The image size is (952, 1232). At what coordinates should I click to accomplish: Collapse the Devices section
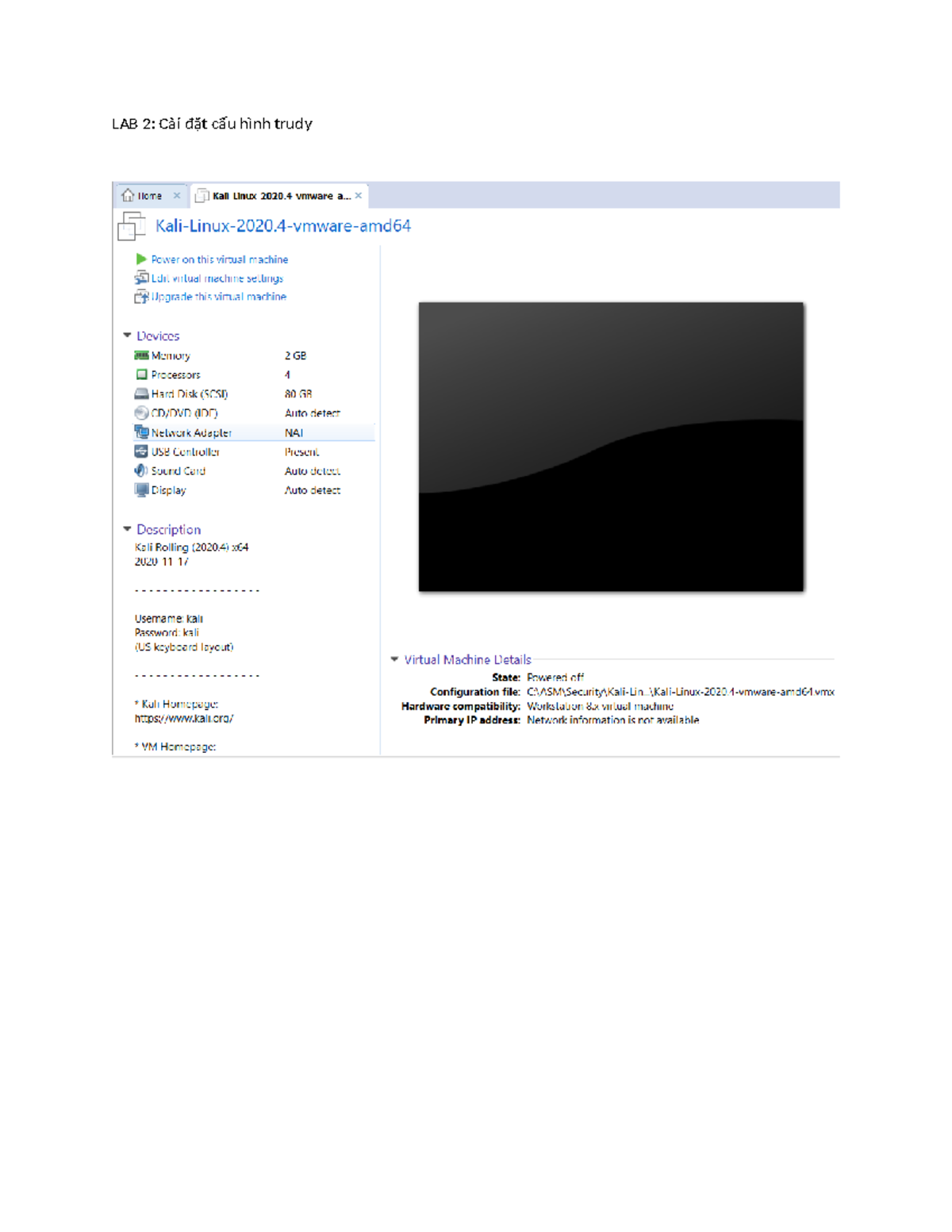pyautogui.click(x=127, y=336)
